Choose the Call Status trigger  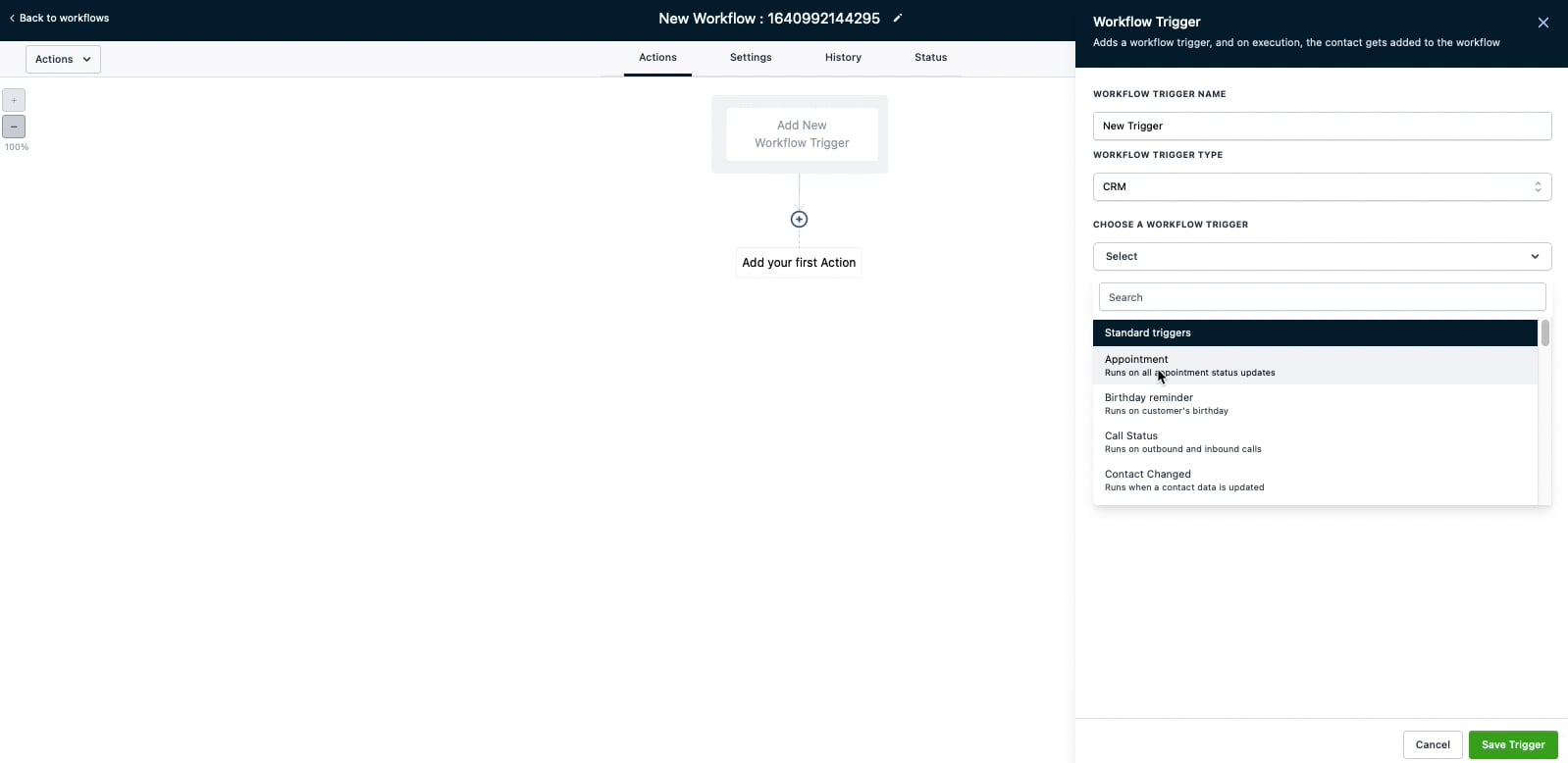pyautogui.click(x=1315, y=441)
